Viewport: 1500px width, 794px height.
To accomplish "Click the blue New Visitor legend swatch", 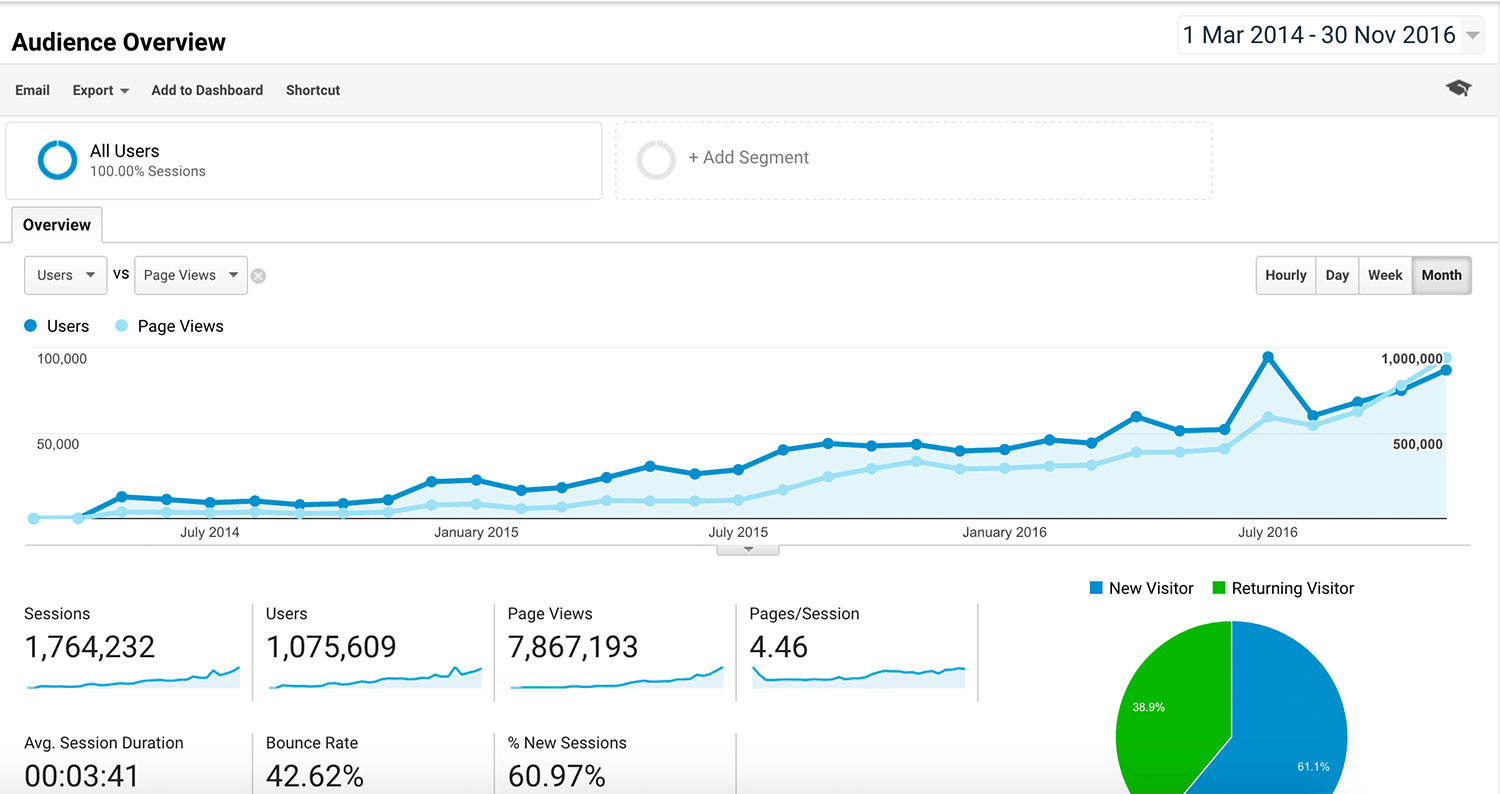I will (1096, 588).
